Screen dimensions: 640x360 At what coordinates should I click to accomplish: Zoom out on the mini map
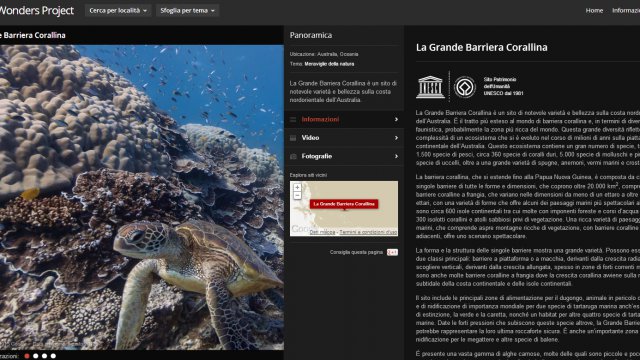pos(297,196)
